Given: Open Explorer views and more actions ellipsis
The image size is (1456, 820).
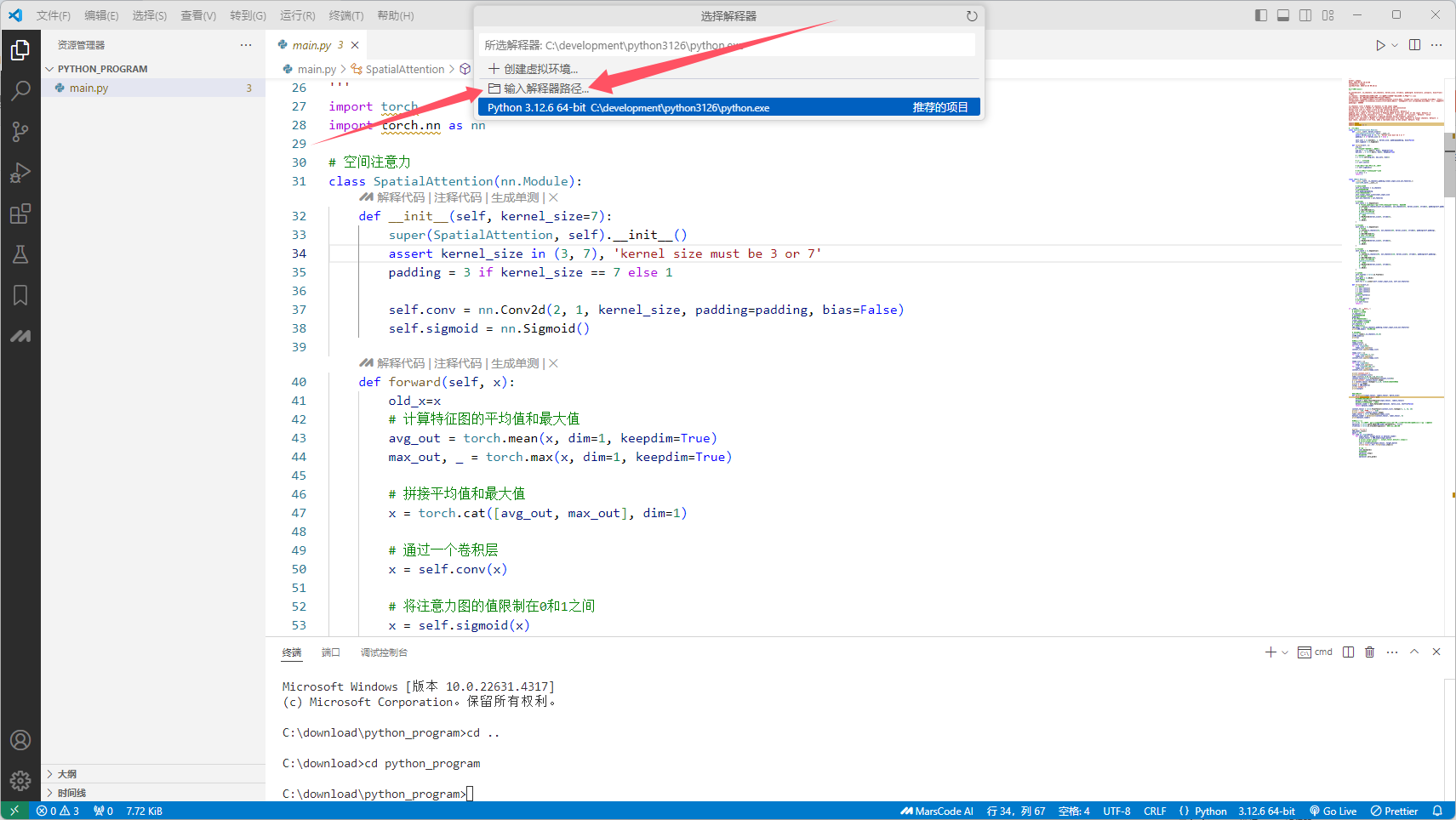Looking at the screenshot, I should click(246, 45).
